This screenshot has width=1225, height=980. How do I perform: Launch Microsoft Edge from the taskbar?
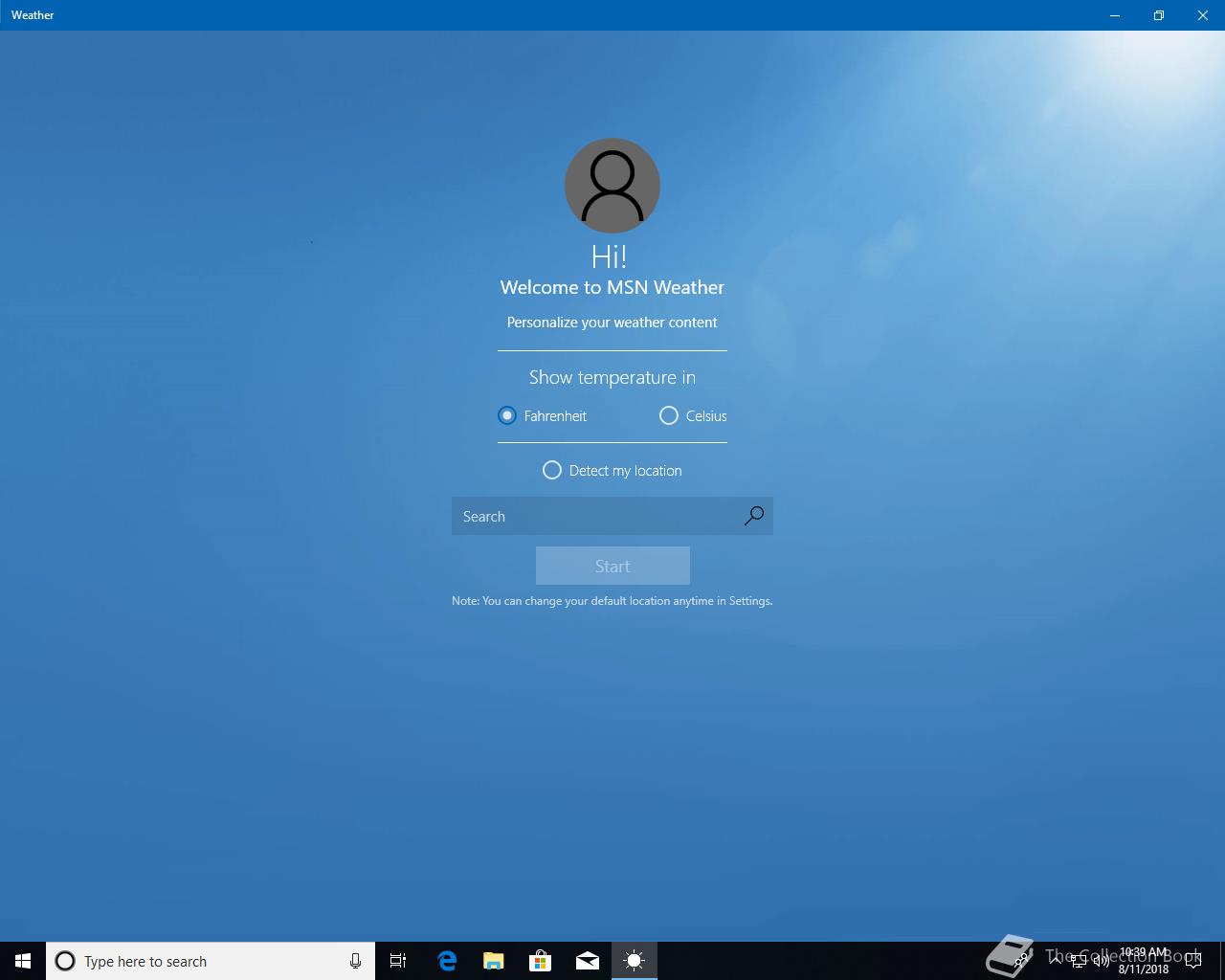pyautogui.click(x=447, y=961)
